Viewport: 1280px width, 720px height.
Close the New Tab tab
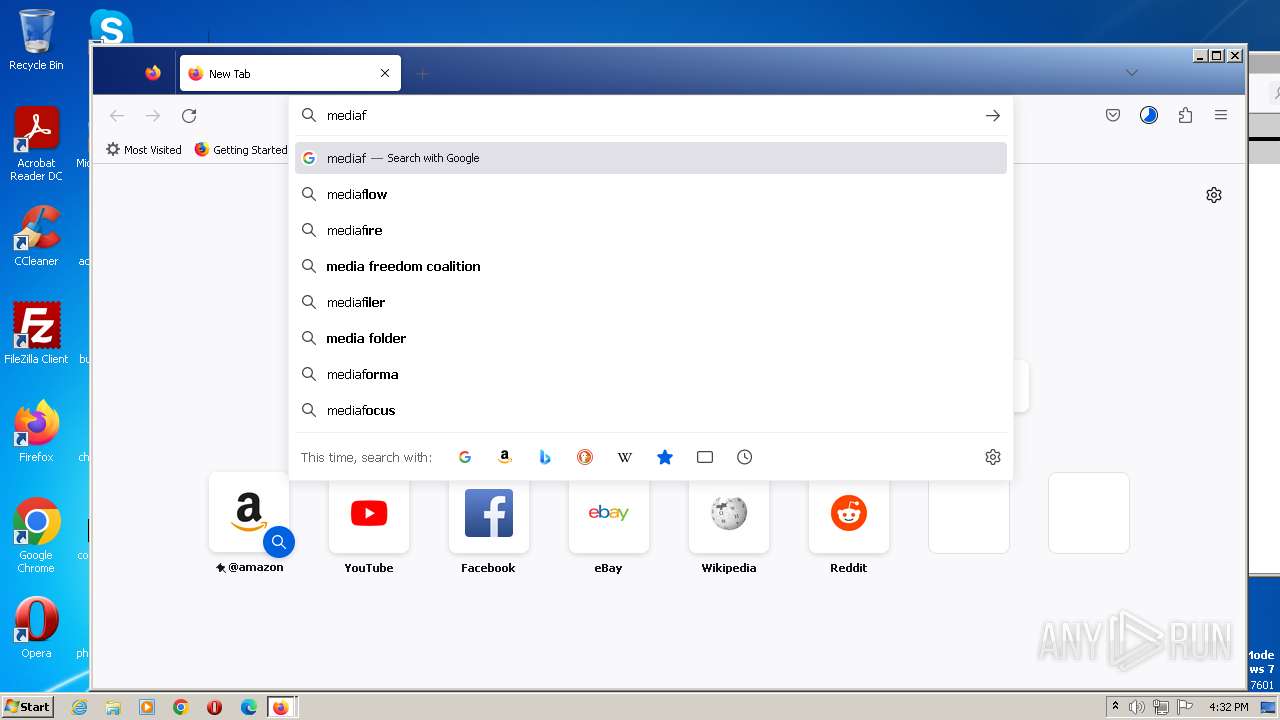(x=385, y=73)
